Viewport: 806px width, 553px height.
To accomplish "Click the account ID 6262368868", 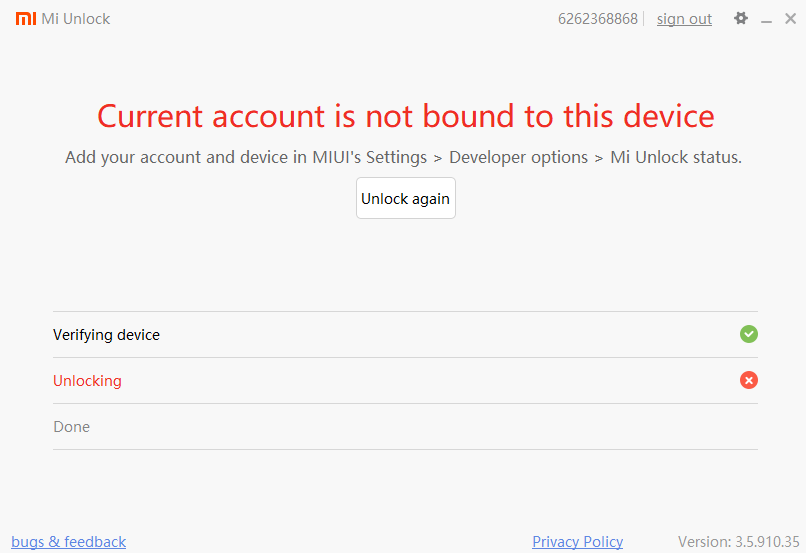I will (597, 19).
